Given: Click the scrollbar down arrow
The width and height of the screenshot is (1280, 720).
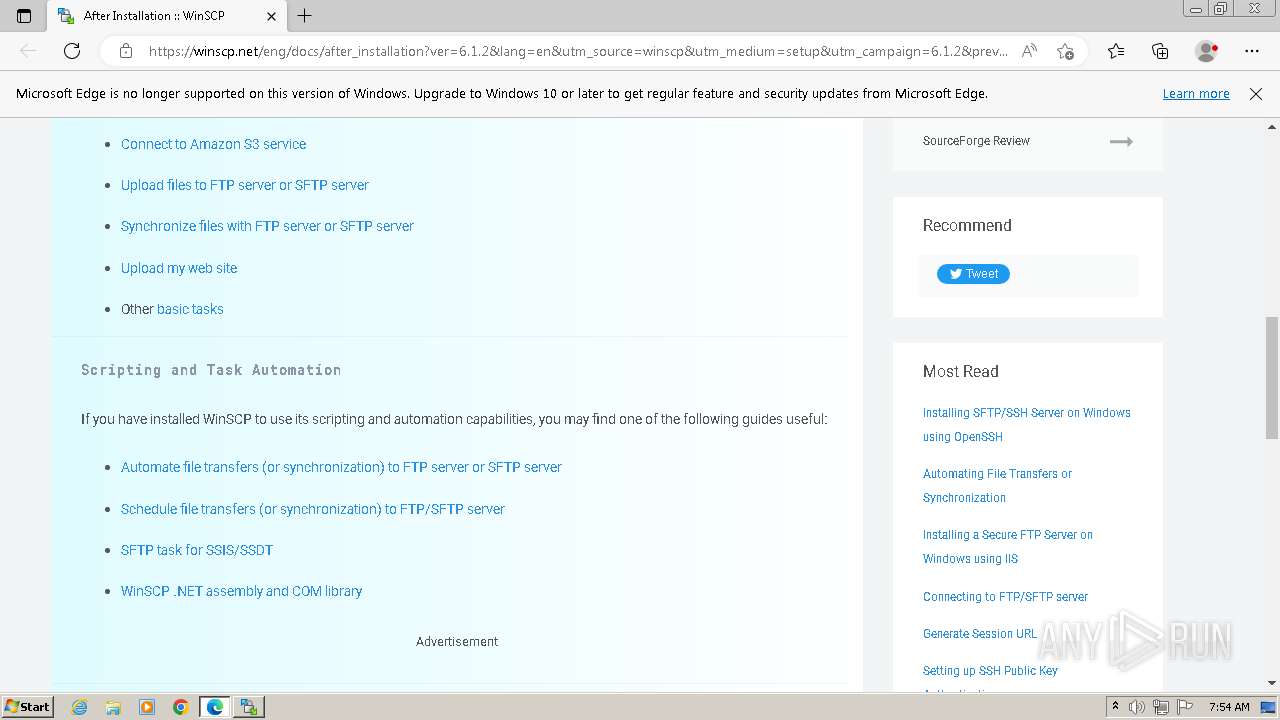Looking at the screenshot, I should pyautogui.click(x=1272, y=683).
